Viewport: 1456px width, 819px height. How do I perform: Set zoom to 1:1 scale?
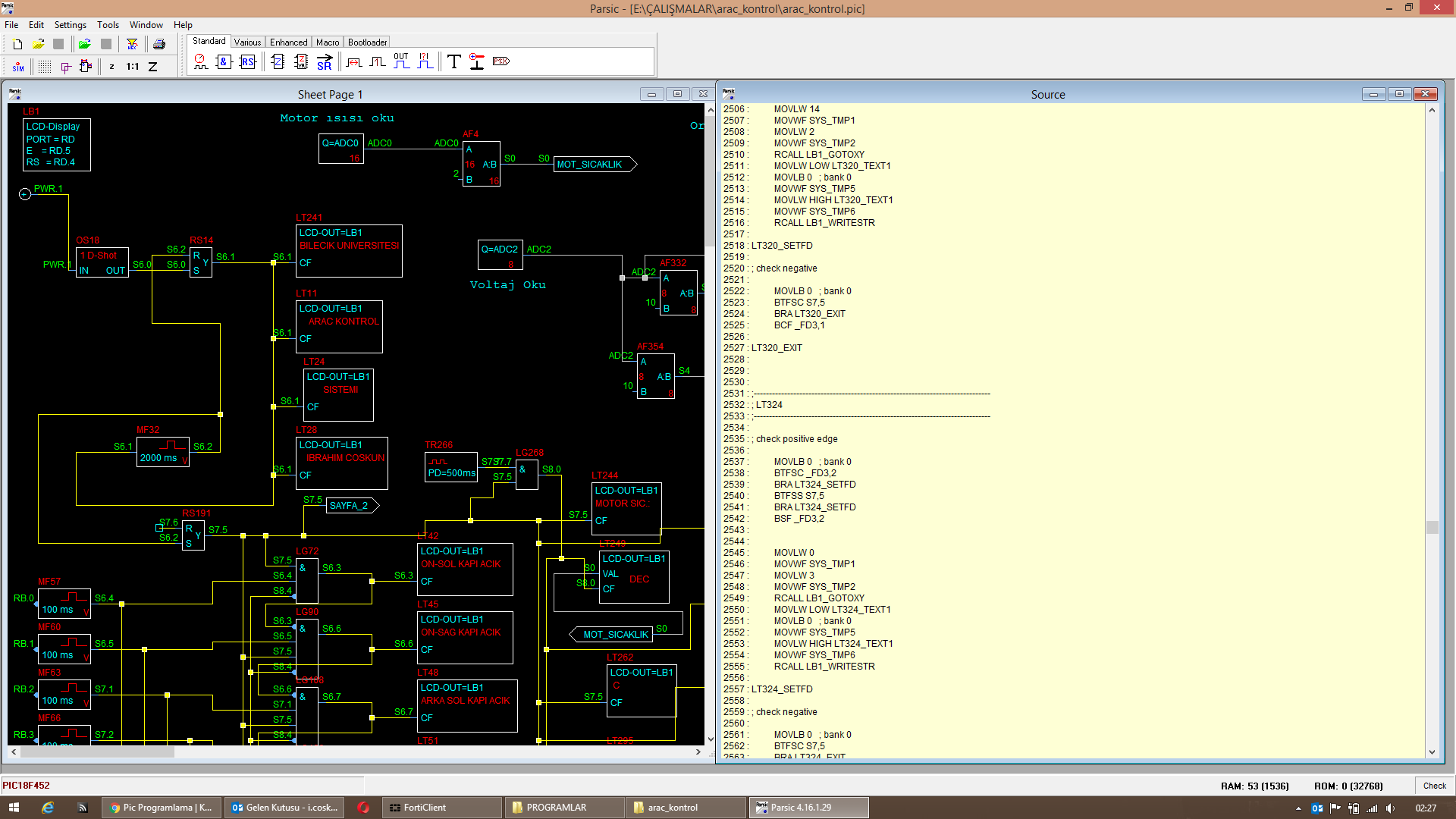pos(133,67)
